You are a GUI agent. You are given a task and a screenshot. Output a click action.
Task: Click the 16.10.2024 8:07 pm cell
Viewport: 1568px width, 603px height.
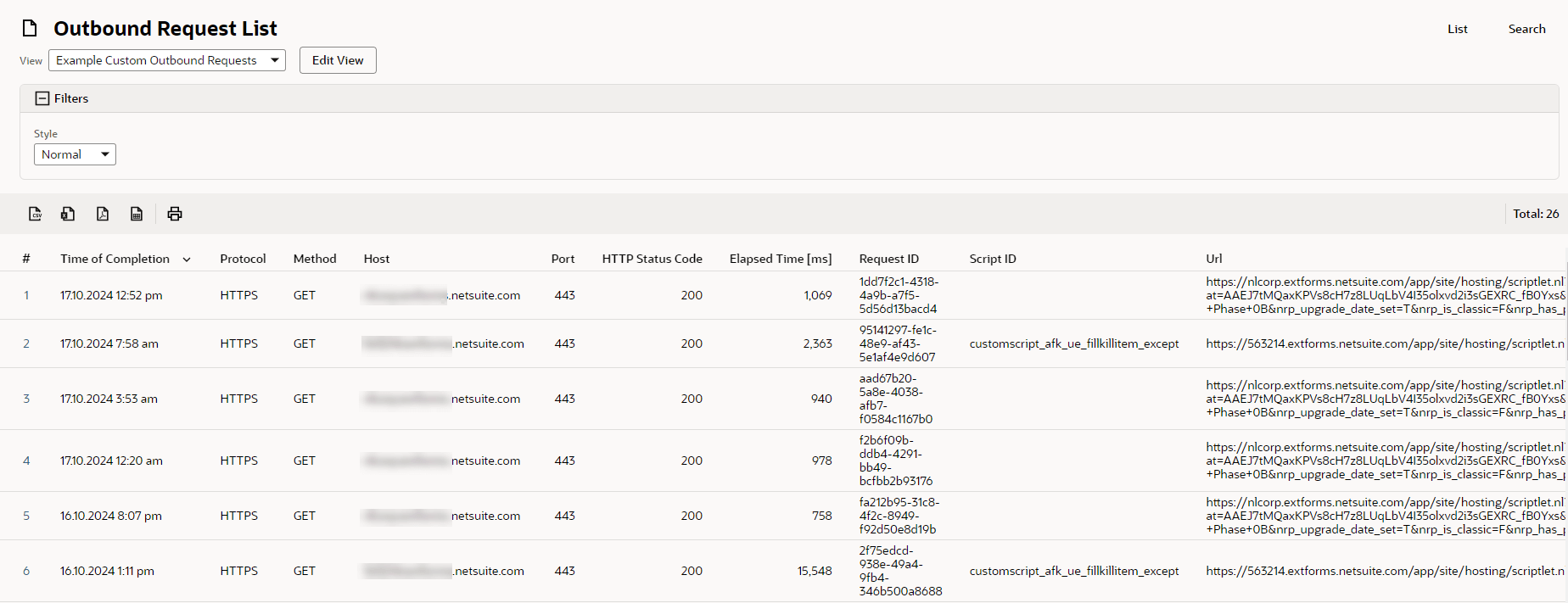(x=111, y=516)
